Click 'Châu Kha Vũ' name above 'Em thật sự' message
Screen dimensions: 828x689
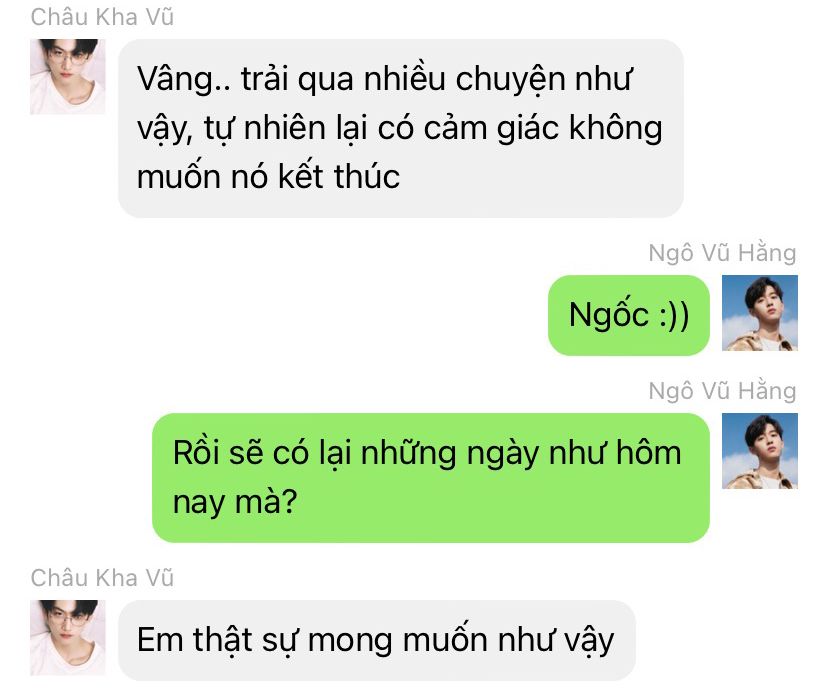click(102, 578)
